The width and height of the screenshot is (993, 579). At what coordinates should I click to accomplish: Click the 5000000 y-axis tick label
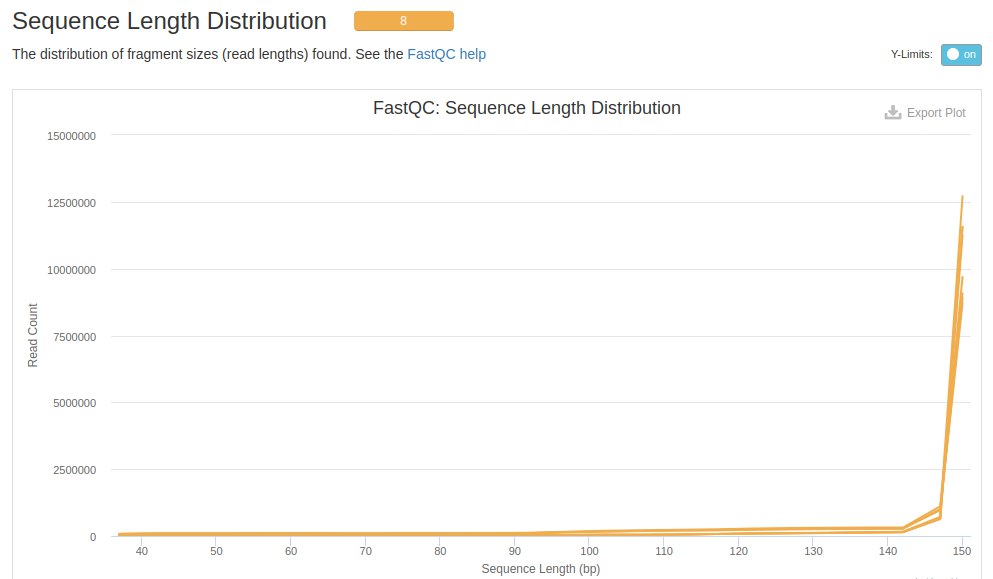coord(74,404)
